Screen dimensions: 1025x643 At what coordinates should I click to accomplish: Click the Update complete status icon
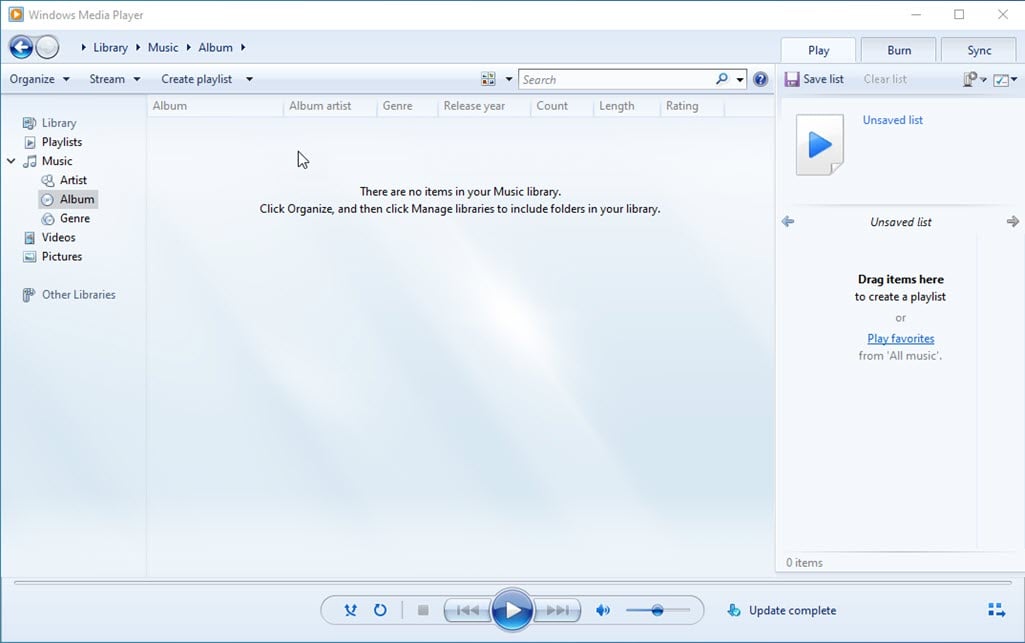click(733, 610)
